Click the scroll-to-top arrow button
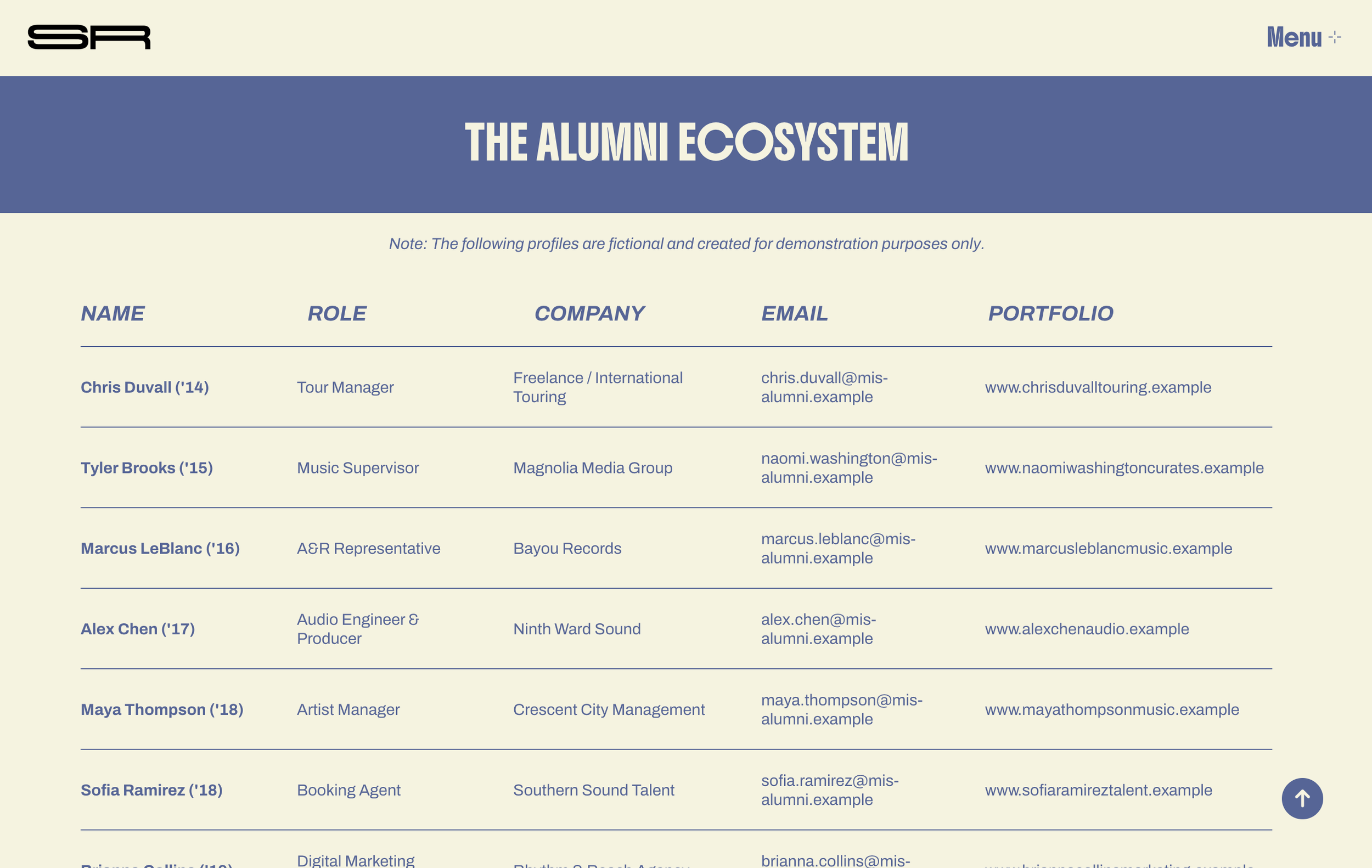 click(1302, 798)
